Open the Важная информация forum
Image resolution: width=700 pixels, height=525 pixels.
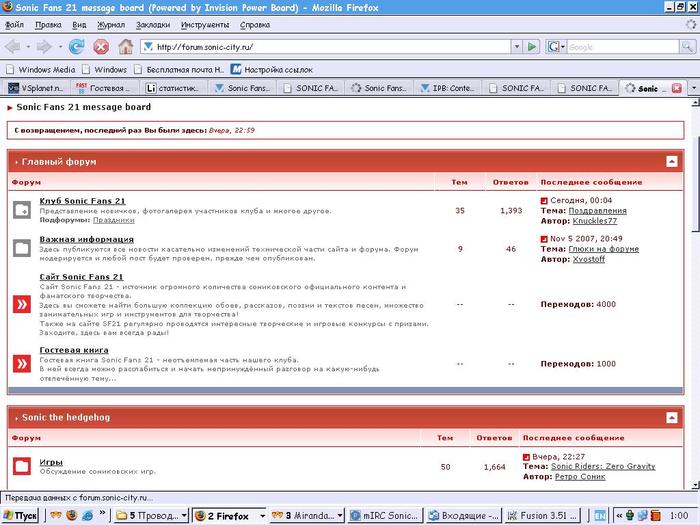87,239
